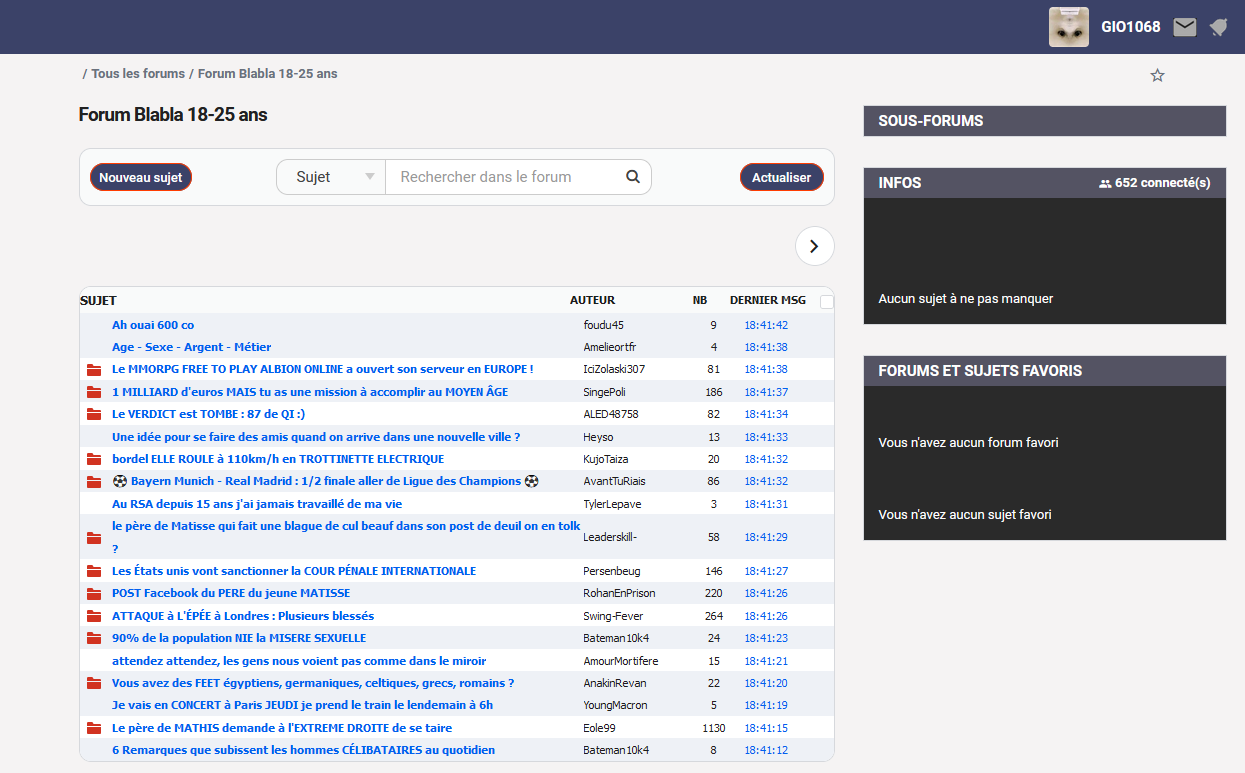Navigate to Tous les forums breadcrumb
The image size is (1245, 773).
click(x=138, y=74)
